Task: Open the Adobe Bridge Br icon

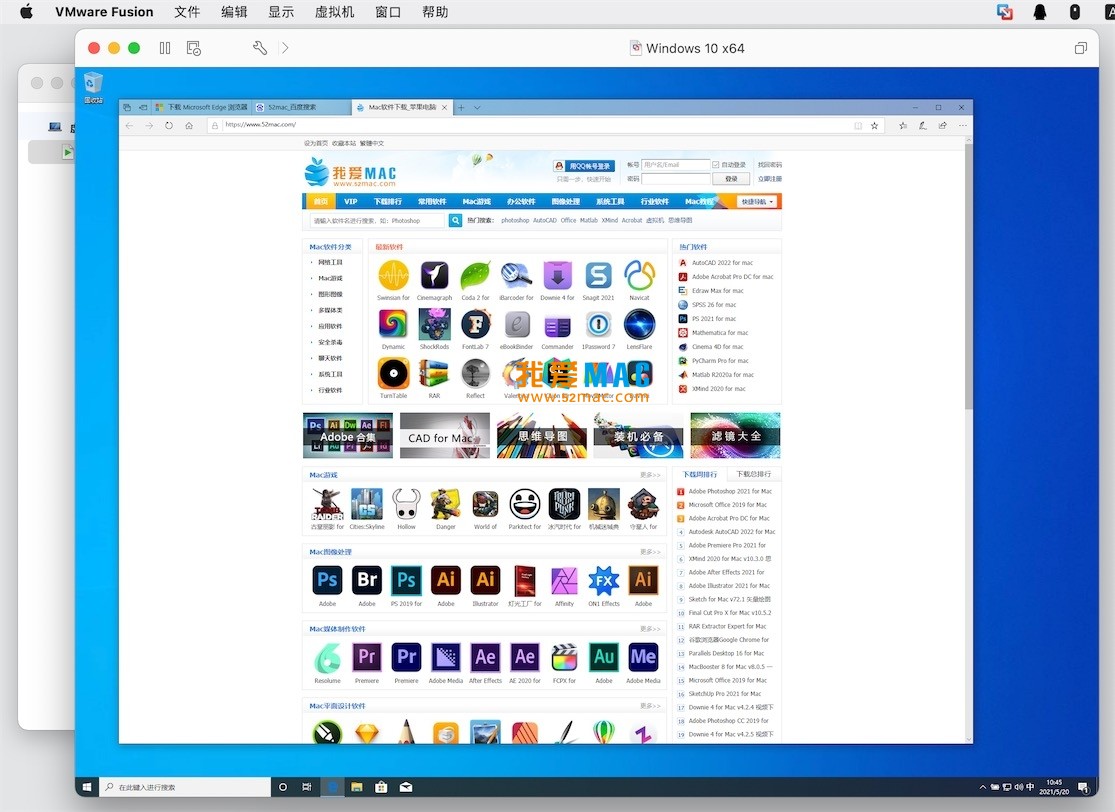Action: 367,581
